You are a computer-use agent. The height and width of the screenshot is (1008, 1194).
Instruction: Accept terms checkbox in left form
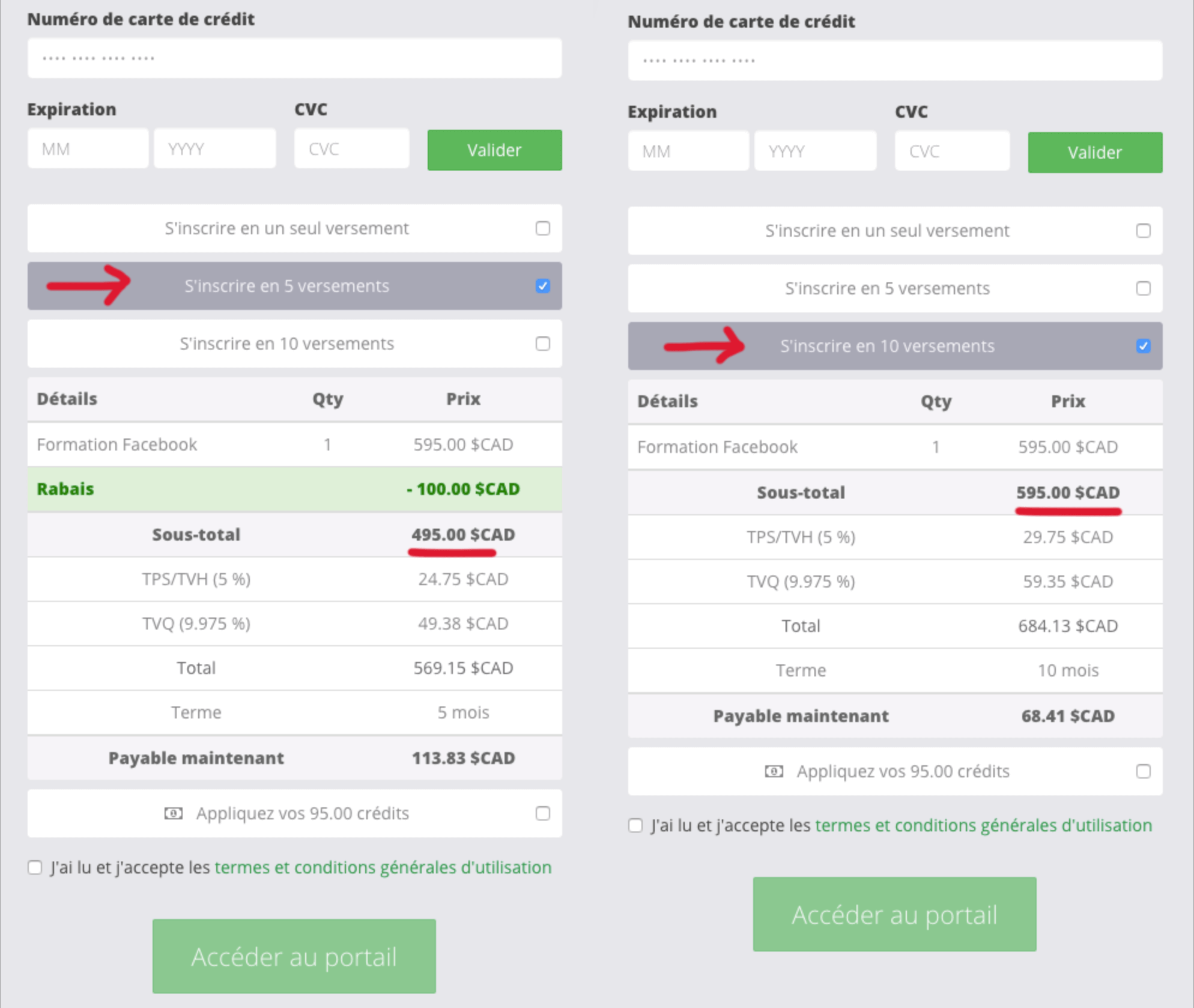point(35,867)
